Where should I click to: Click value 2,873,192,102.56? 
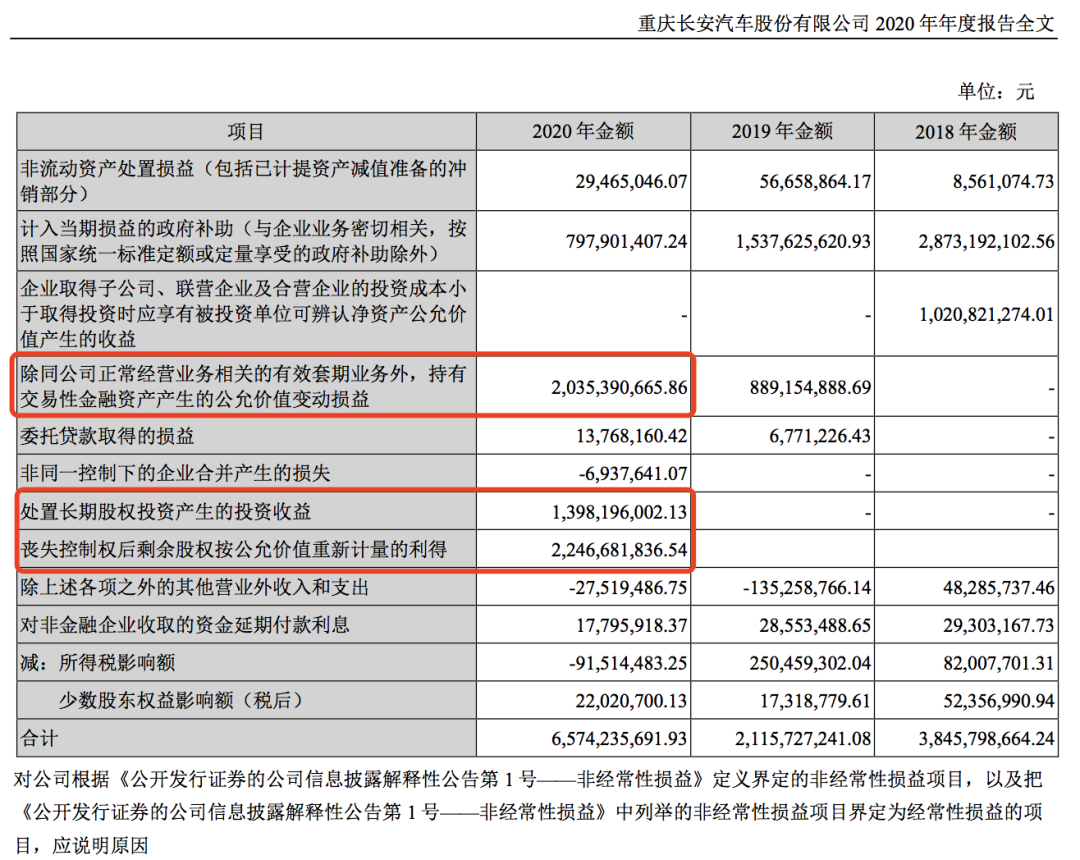[x=986, y=242]
